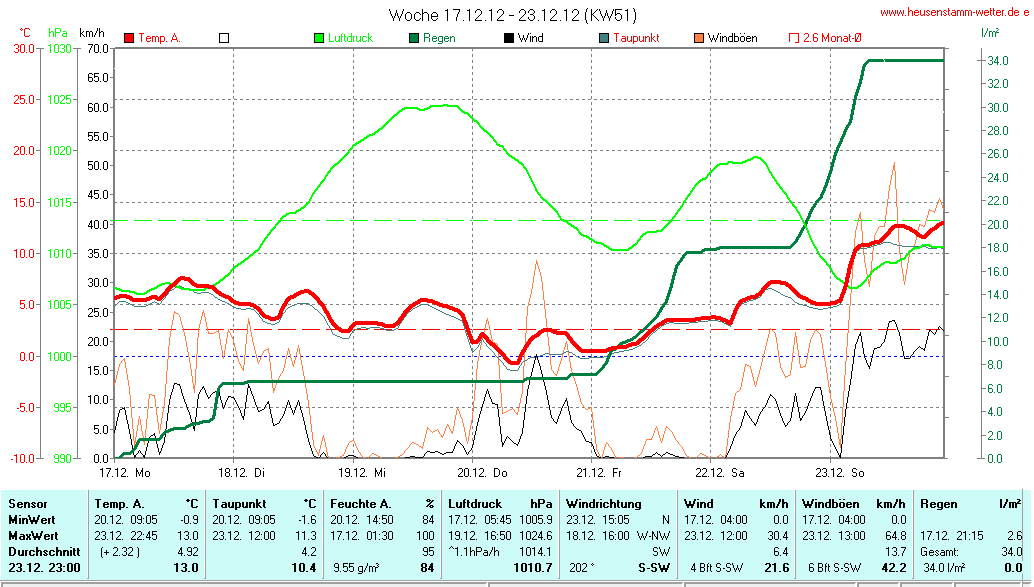Click the teal Taupunkt legend swatch
Screen dimensions: 1034x587
604,38
